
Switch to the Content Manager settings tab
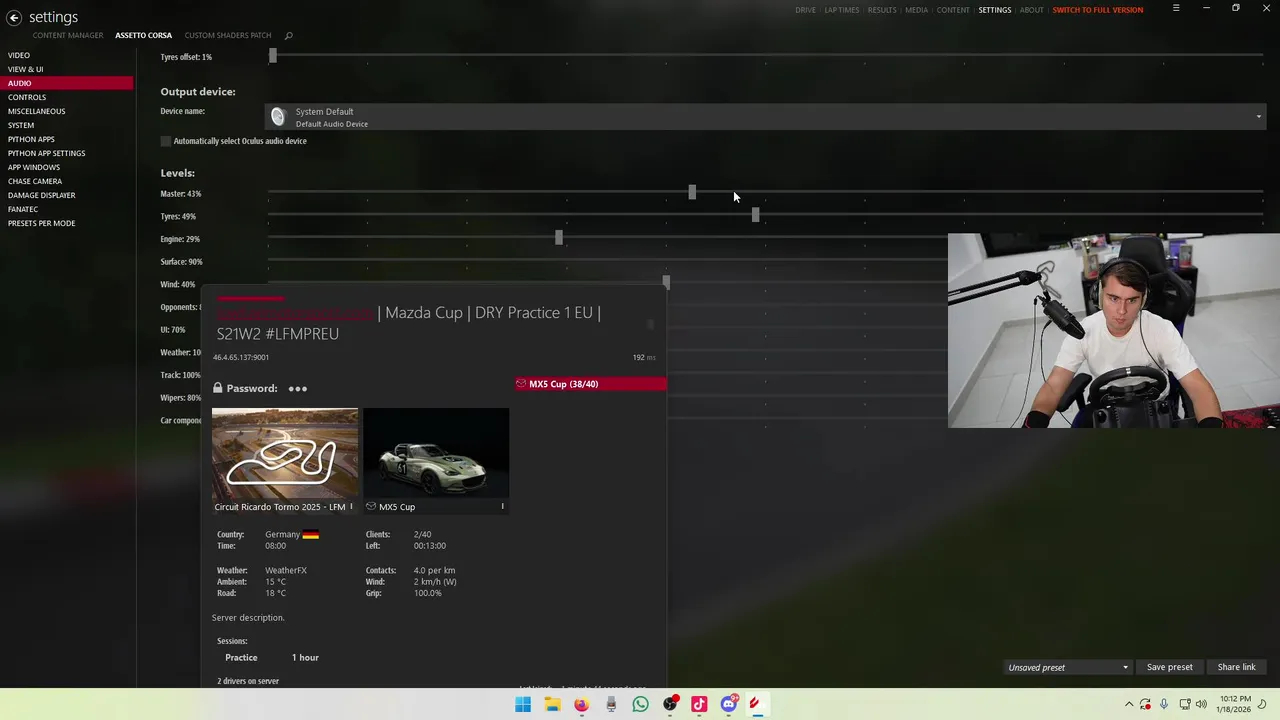click(x=68, y=36)
